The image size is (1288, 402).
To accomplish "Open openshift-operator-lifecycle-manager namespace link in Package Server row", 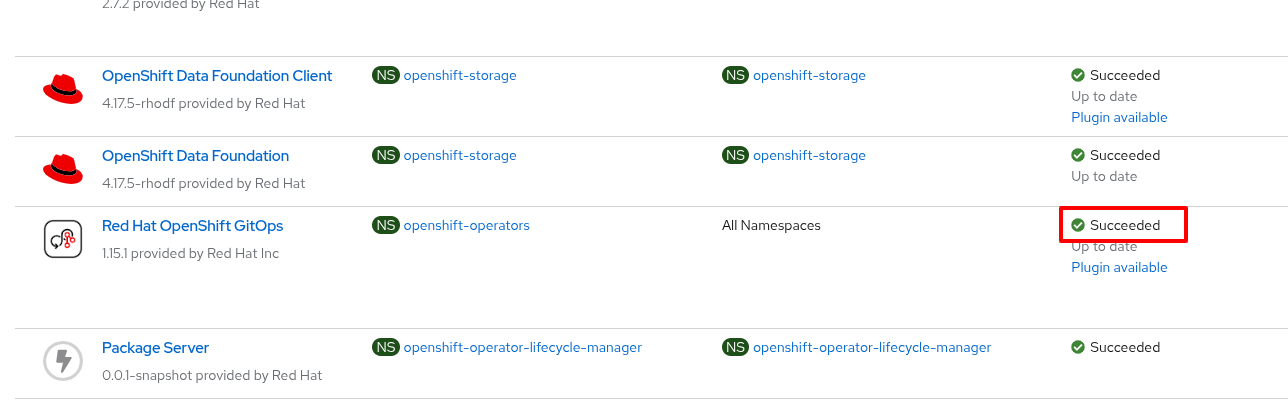I will [x=523, y=347].
